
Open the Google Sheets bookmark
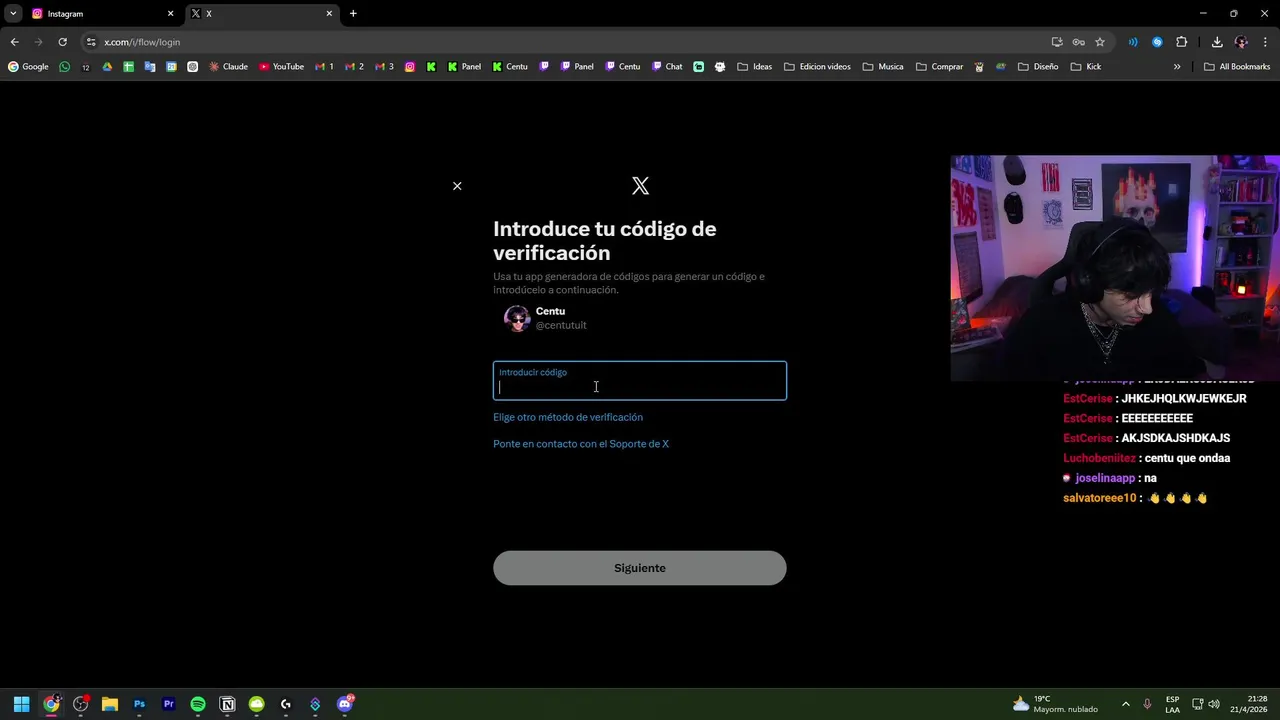tap(128, 67)
